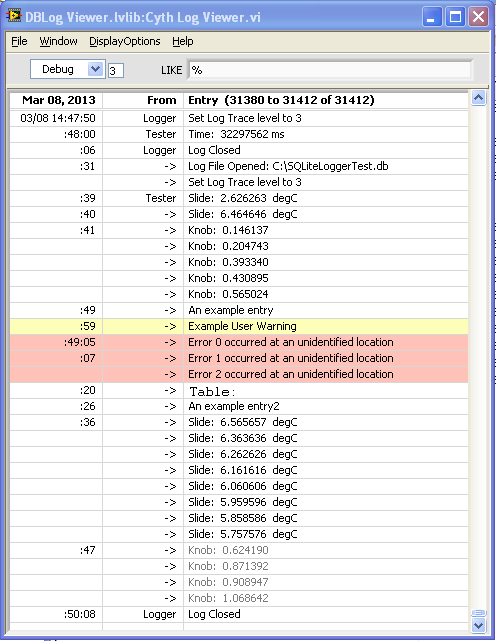This screenshot has width=496, height=641.
Task: Open the Debug level dropdown arrow
Action: coord(95,69)
